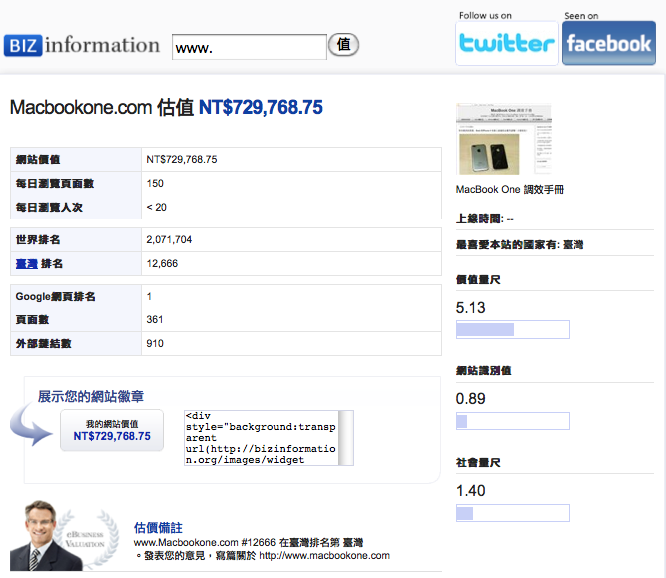Click the 價值量尺 5.13 progress bar
Image resolution: width=666 pixels, height=578 pixels.
[513, 330]
